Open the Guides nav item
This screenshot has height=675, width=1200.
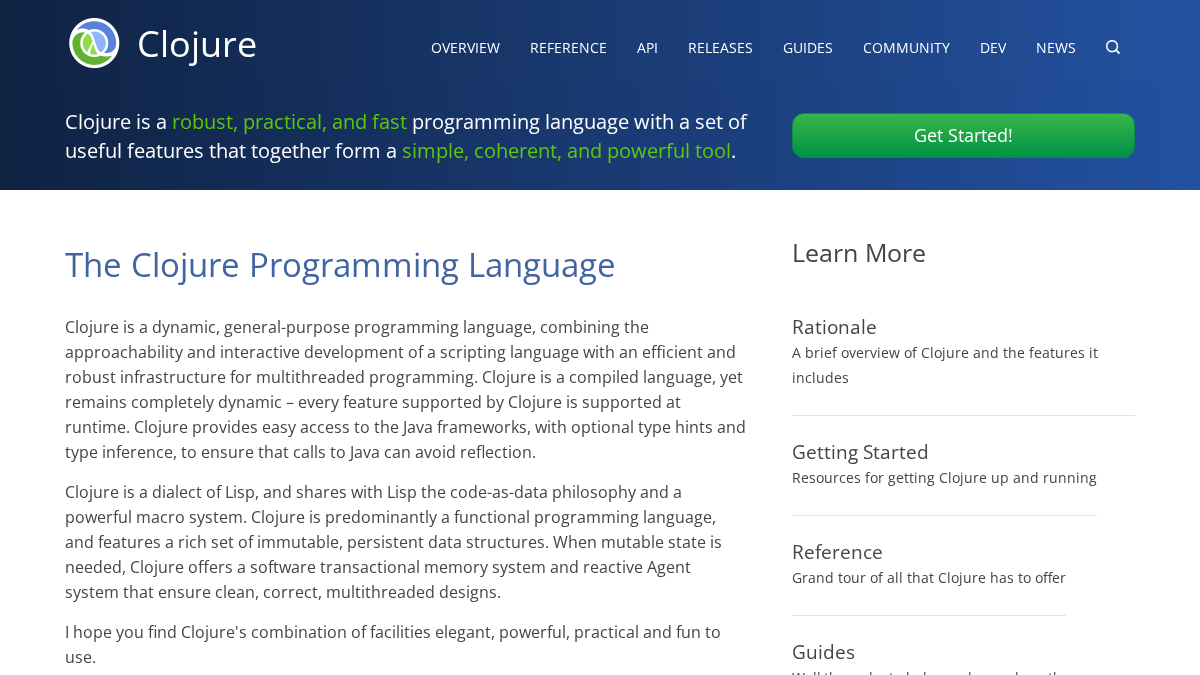tap(808, 48)
